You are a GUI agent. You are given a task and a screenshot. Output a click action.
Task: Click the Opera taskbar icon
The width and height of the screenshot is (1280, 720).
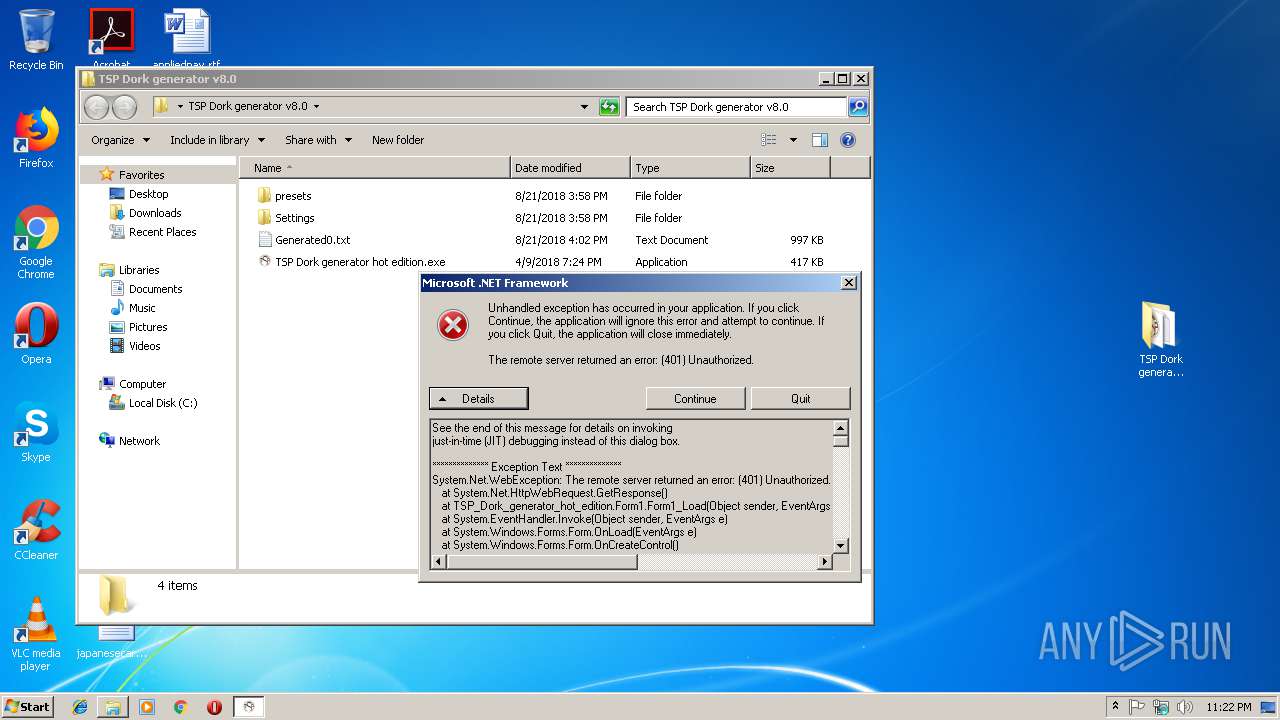point(214,707)
